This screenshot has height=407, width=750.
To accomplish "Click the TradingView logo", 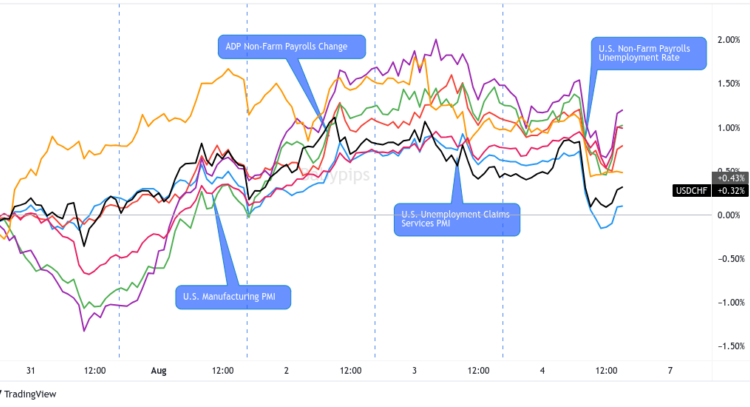I will pyautogui.click(x=28, y=395).
